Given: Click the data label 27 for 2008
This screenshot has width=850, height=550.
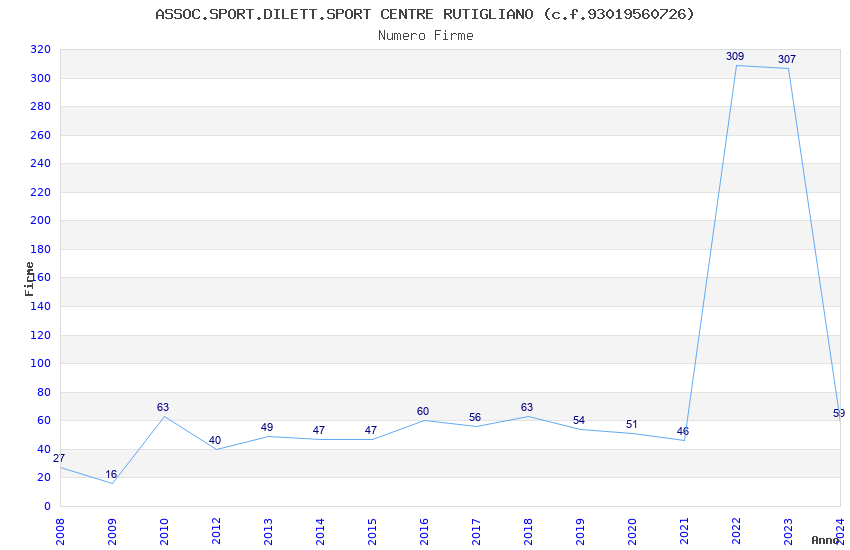Looking at the screenshot, I should pos(59,458).
